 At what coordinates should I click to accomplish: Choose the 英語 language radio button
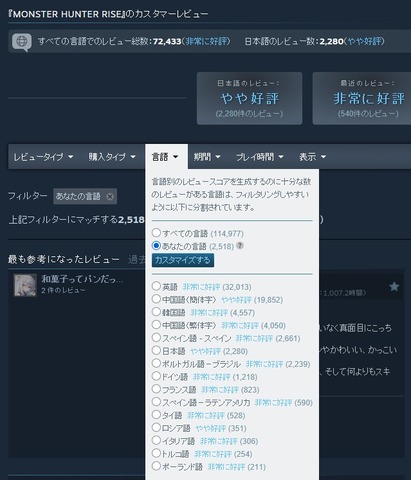point(156,286)
